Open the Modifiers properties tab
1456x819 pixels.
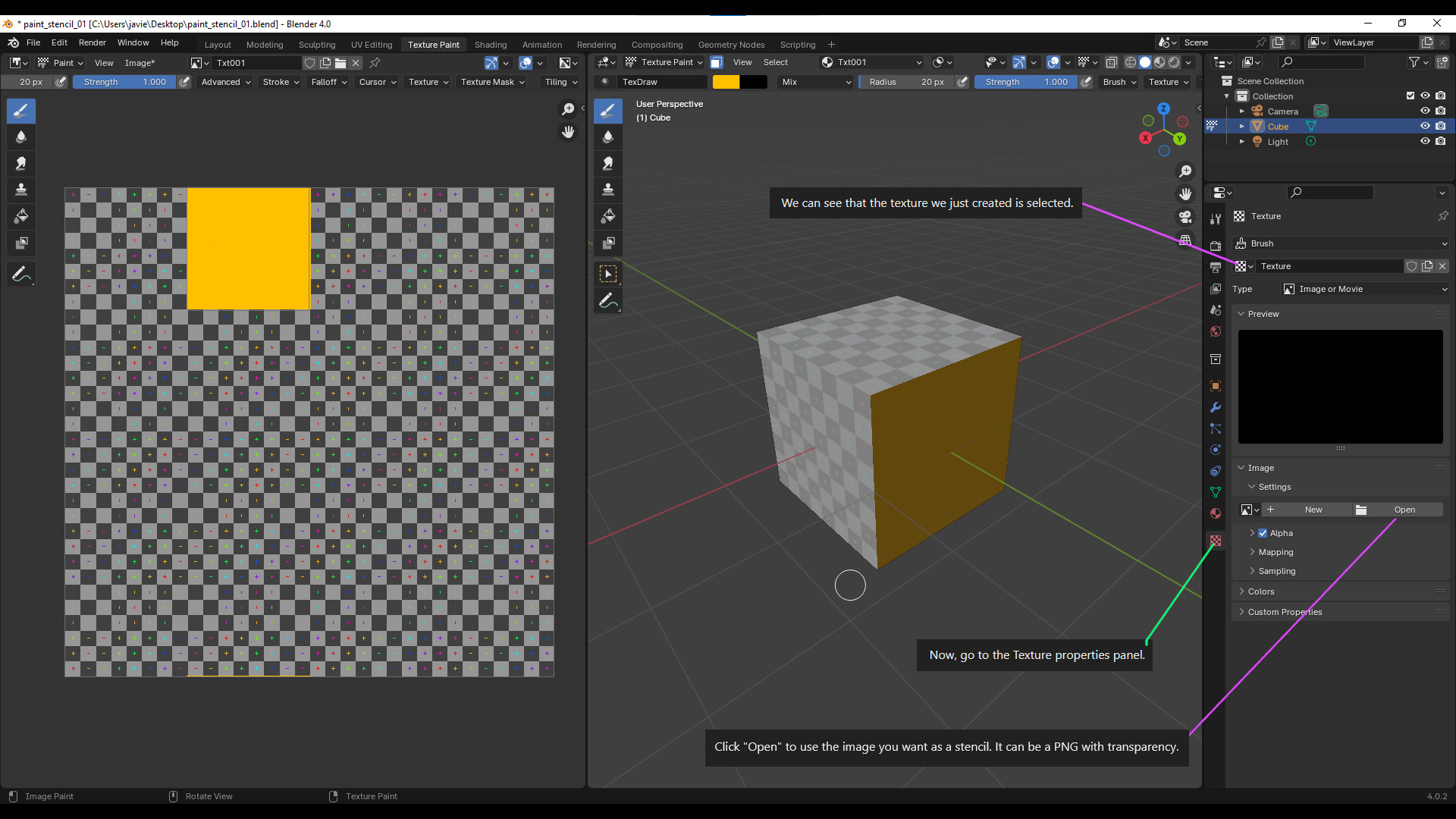pyautogui.click(x=1216, y=407)
